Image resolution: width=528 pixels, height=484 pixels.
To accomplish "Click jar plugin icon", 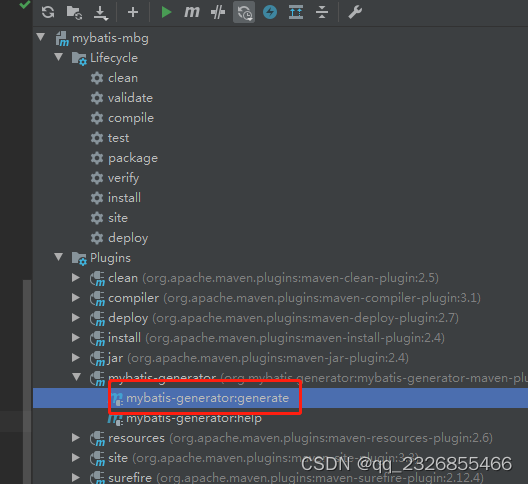I will pyautogui.click(x=97, y=358).
